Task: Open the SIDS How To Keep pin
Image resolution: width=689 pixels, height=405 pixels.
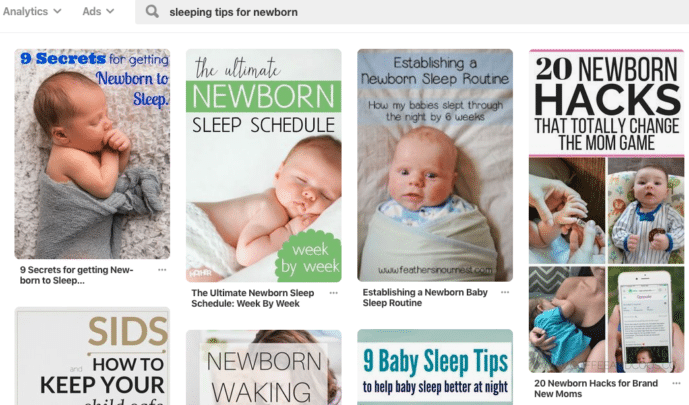Action: coord(92,356)
